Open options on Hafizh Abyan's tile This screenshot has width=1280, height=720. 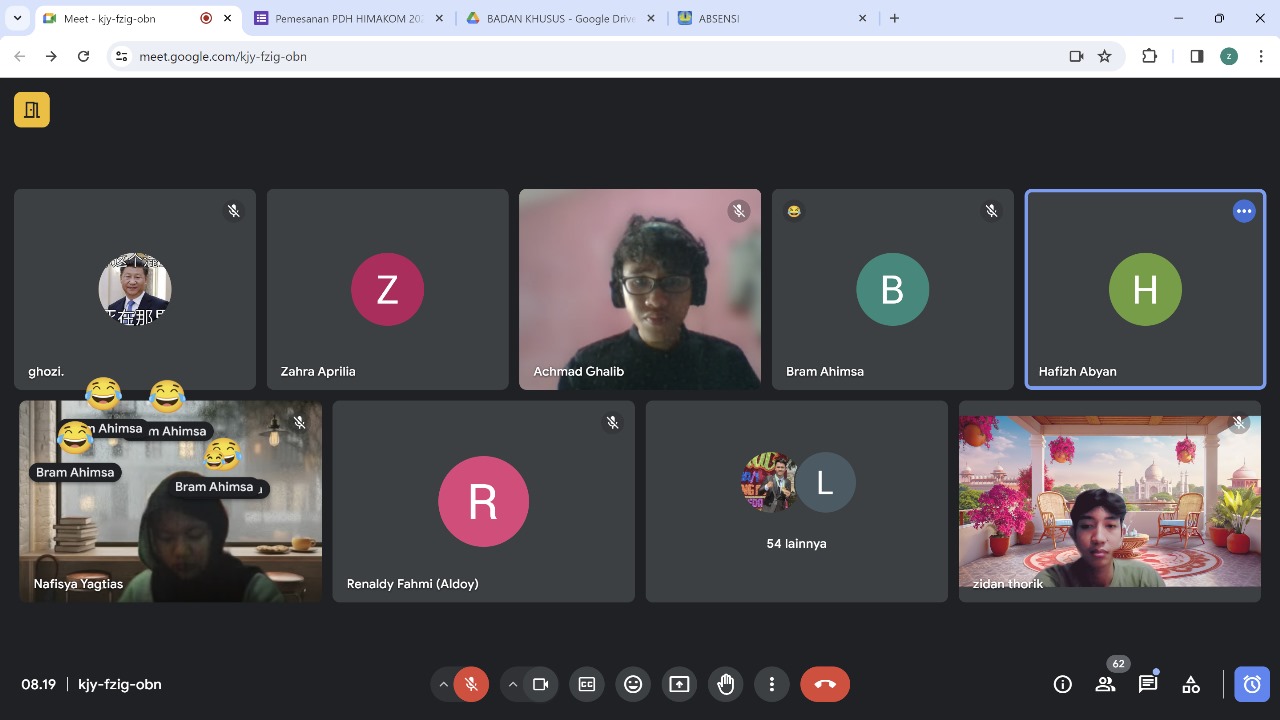(1243, 211)
